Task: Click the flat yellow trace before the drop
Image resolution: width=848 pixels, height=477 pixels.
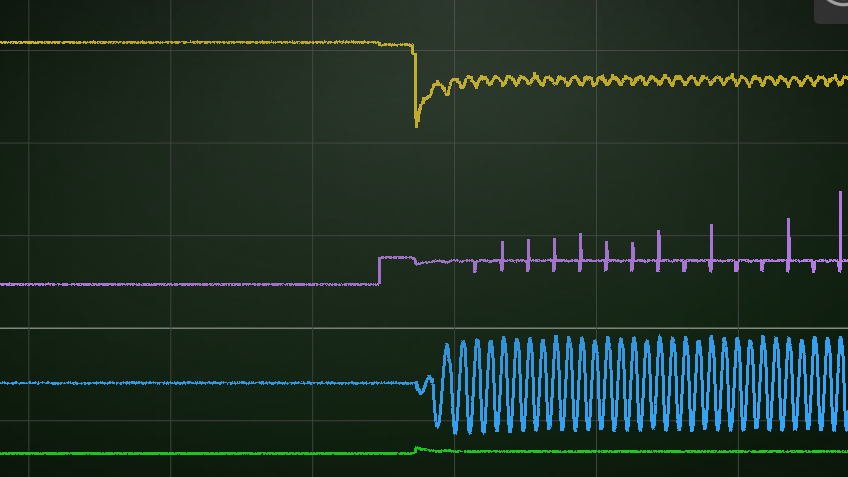Action: [200, 42]
